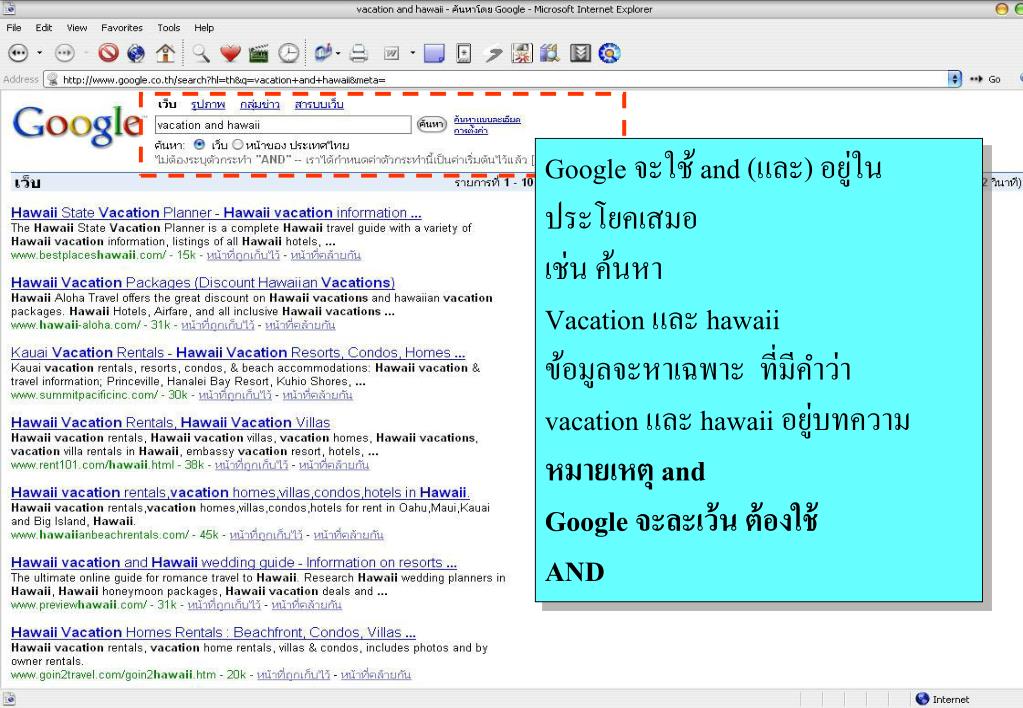
Task: Open the Edit menu
Action: [x=44, y=27]
